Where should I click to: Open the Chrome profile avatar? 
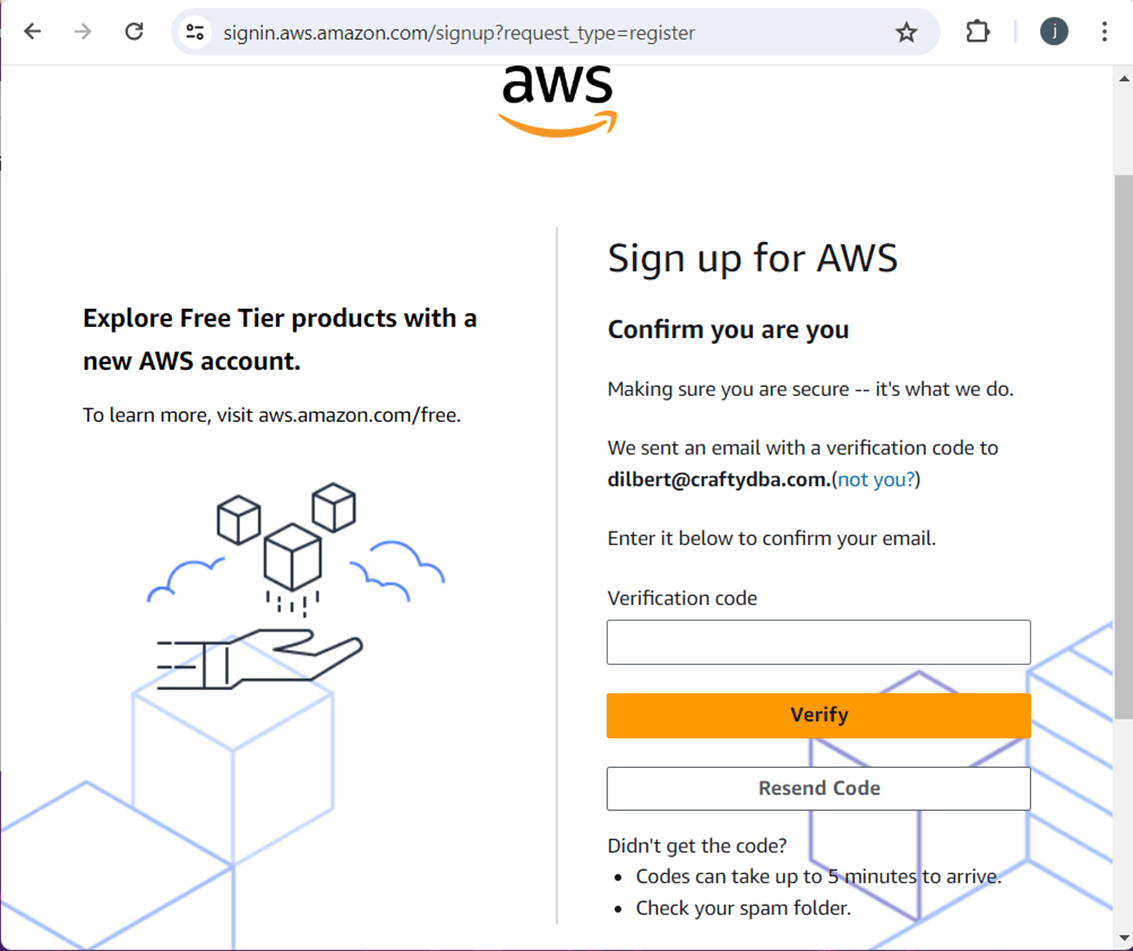click(1054, 32)
